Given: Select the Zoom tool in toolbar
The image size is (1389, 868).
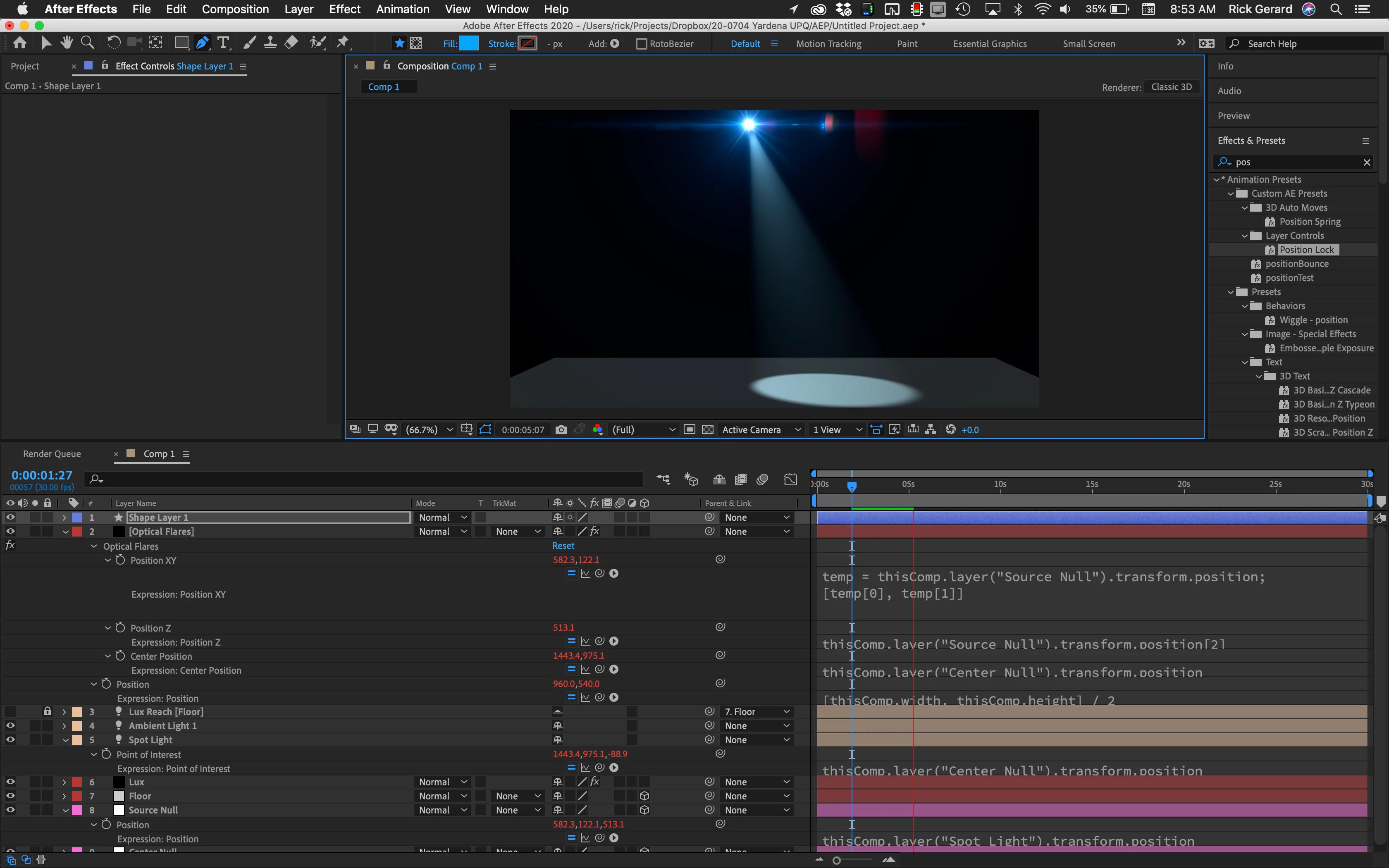Looking at the screenshot, I should (87, 43).
